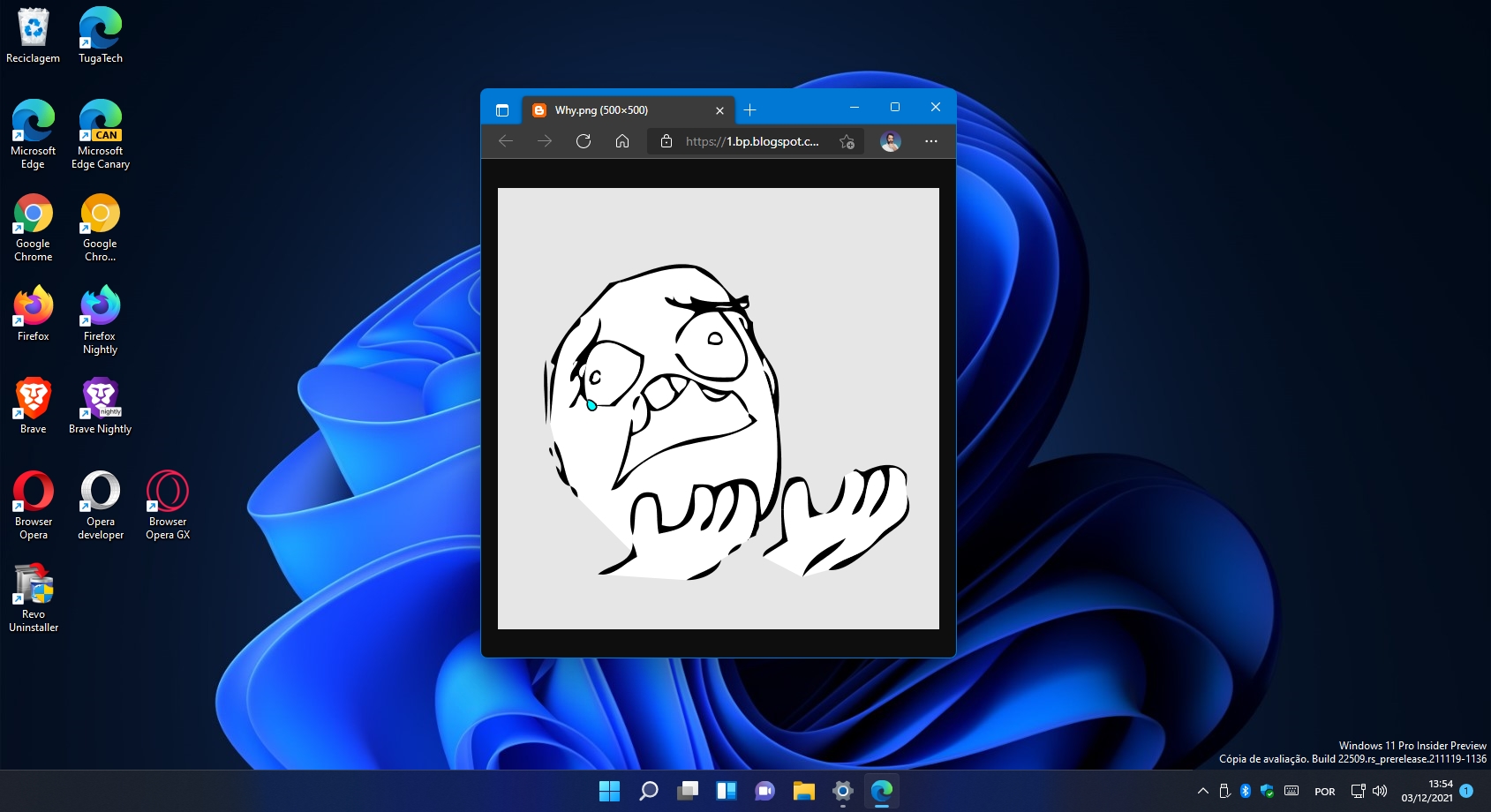Viewport: 1491px width, 812px height.
Task: Open the TugaTech desktop shortcut
Action: click(101, 35)
